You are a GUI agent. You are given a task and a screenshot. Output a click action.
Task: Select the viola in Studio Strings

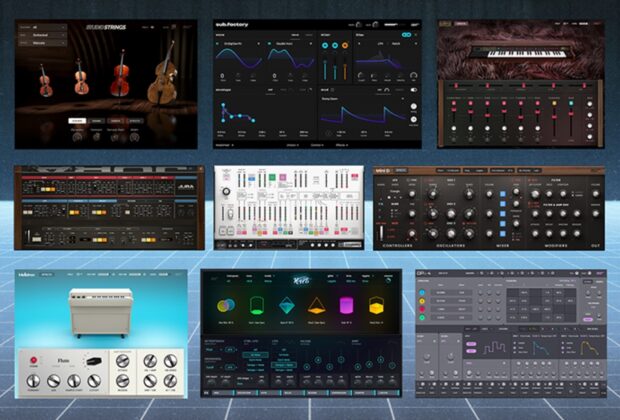click(81, 77)
